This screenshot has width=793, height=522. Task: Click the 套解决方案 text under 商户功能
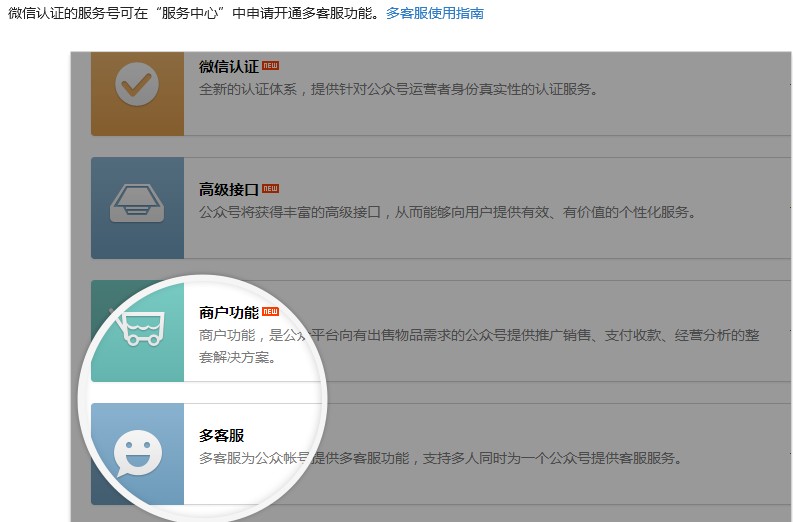[x=236, y=357]
